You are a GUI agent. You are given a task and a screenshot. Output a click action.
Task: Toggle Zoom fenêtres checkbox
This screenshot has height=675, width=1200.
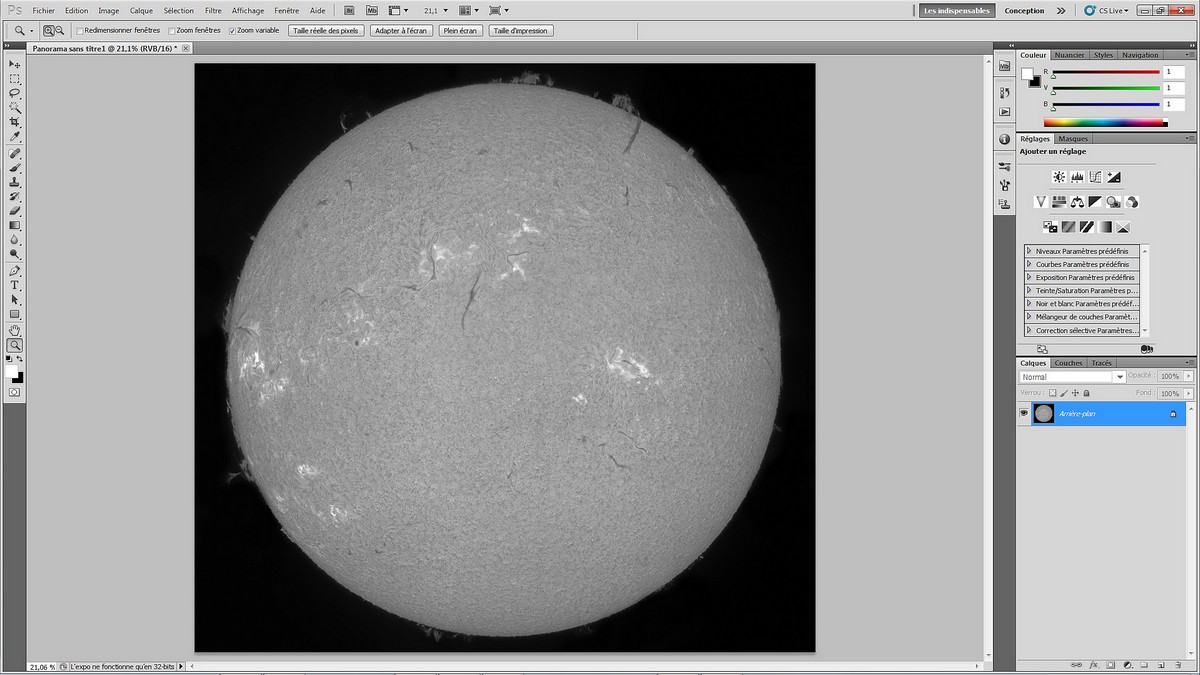pos(172,31)
